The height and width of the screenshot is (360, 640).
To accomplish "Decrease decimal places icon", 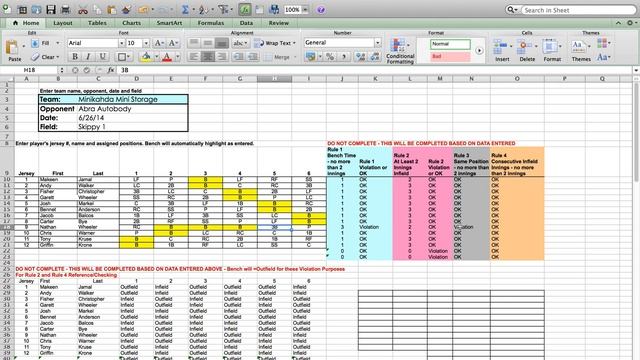I will (x=375, y=57).
